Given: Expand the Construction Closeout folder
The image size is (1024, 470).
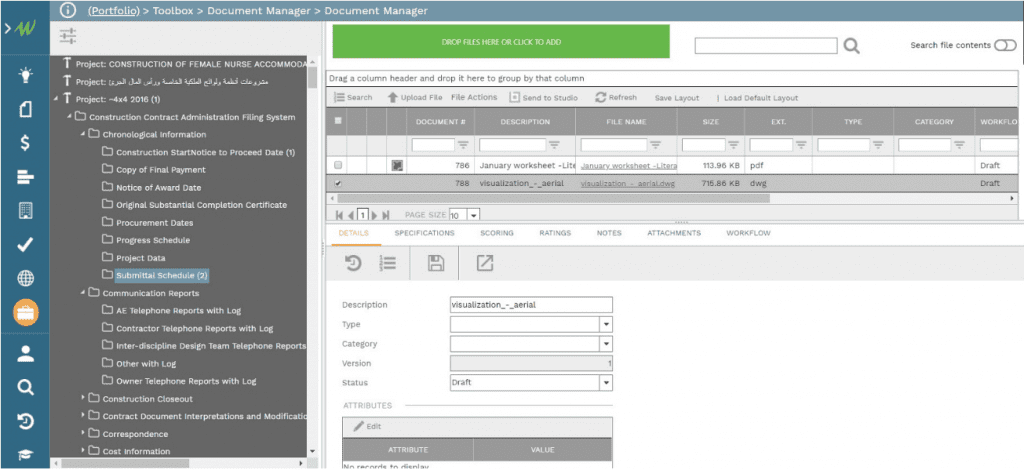Looking at the screenshot, I should [82, 398].
